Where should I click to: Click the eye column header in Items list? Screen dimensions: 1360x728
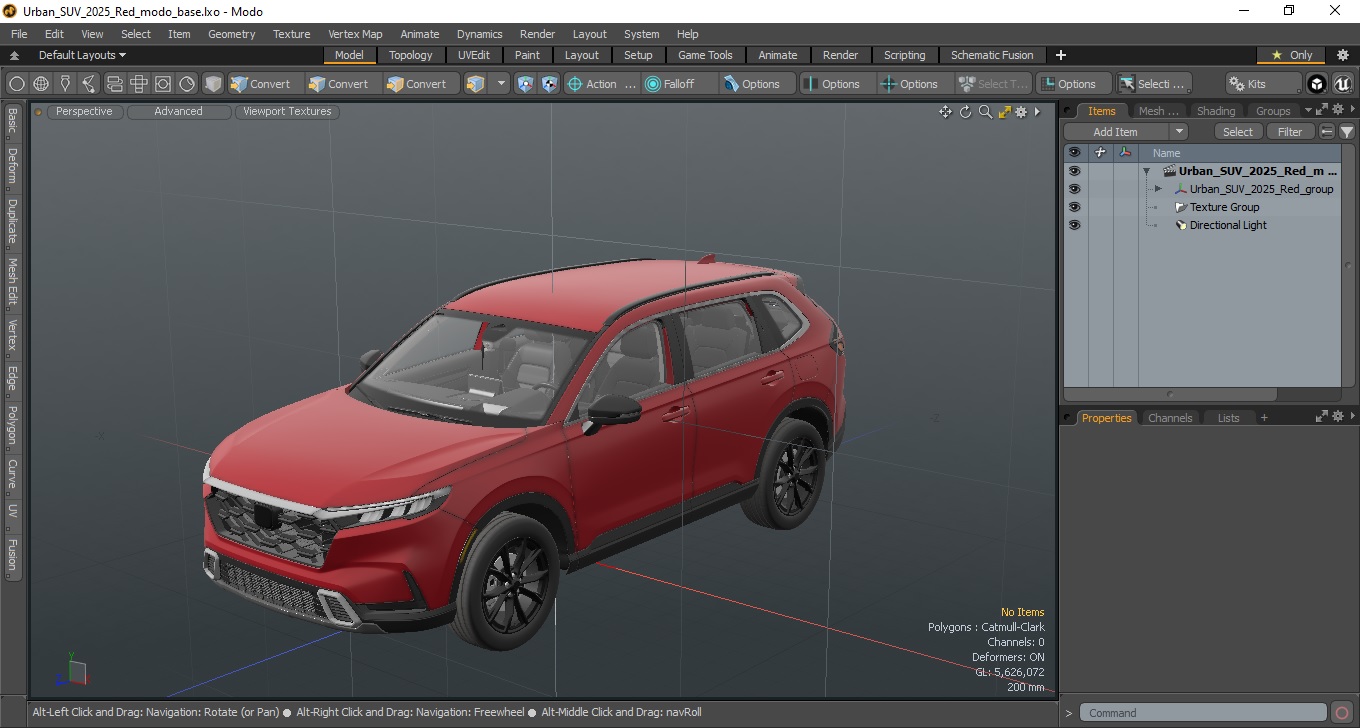tap(1075, 153)
